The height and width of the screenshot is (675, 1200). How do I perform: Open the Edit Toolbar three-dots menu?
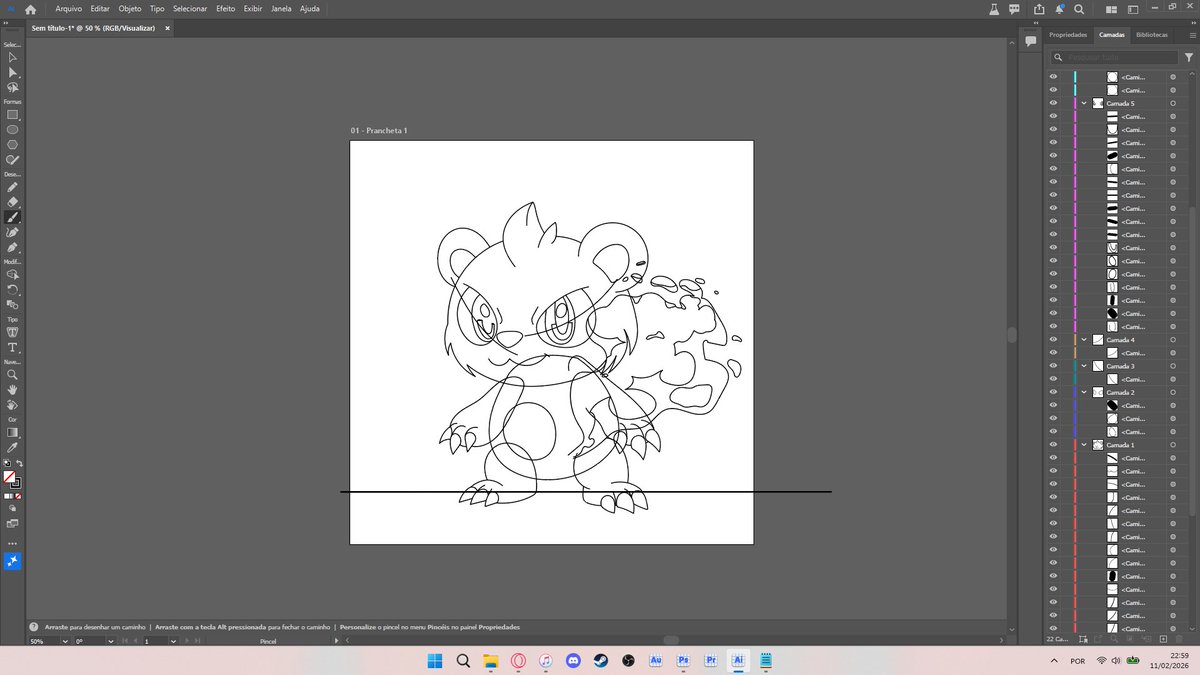13,543
